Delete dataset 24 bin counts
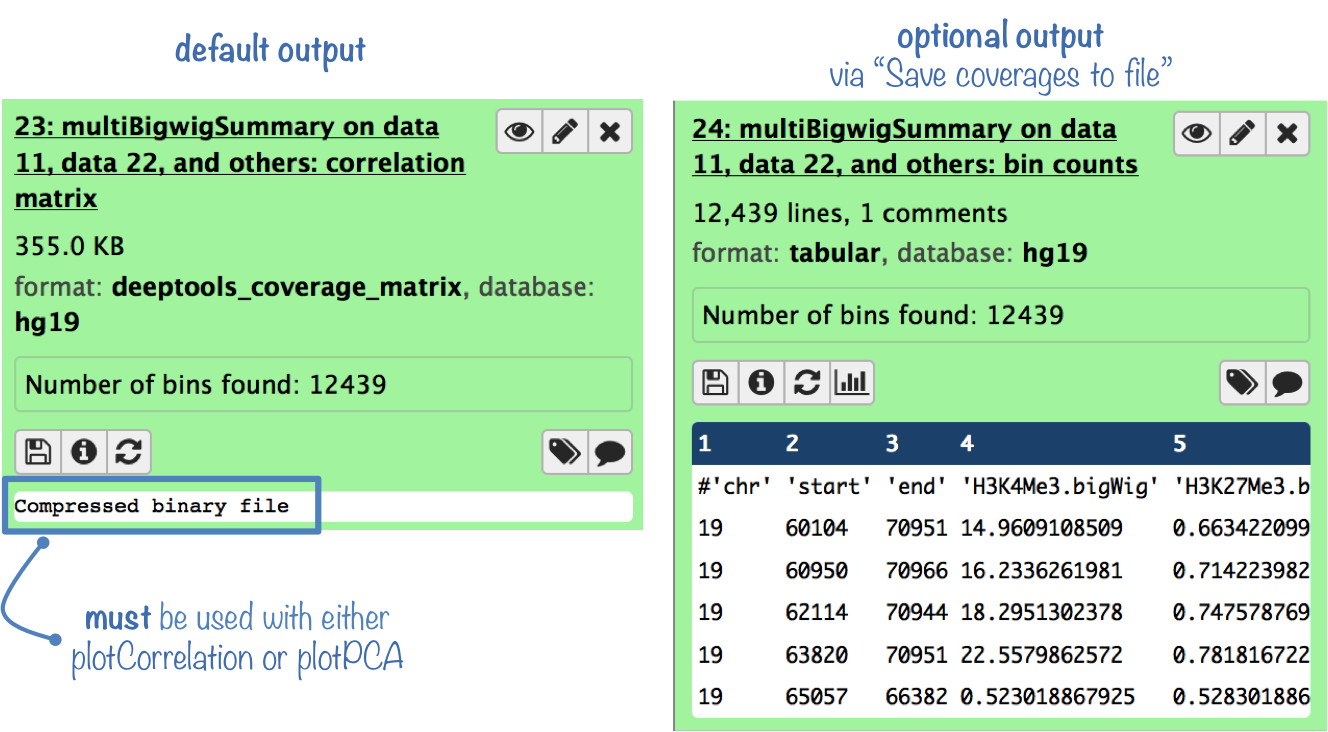The height and width of the screenshot is (732, 1328). click(x=1287, y=133)
